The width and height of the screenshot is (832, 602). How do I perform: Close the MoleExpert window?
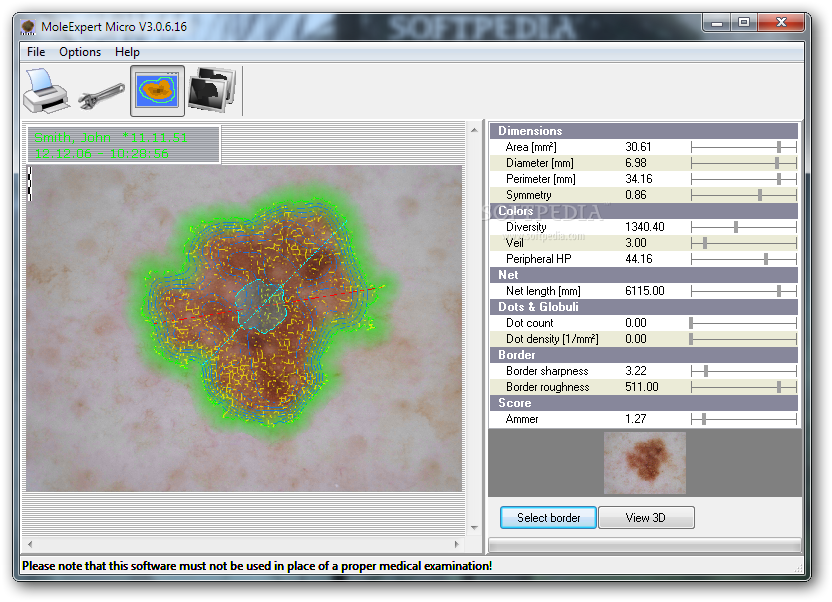(781, 23)
